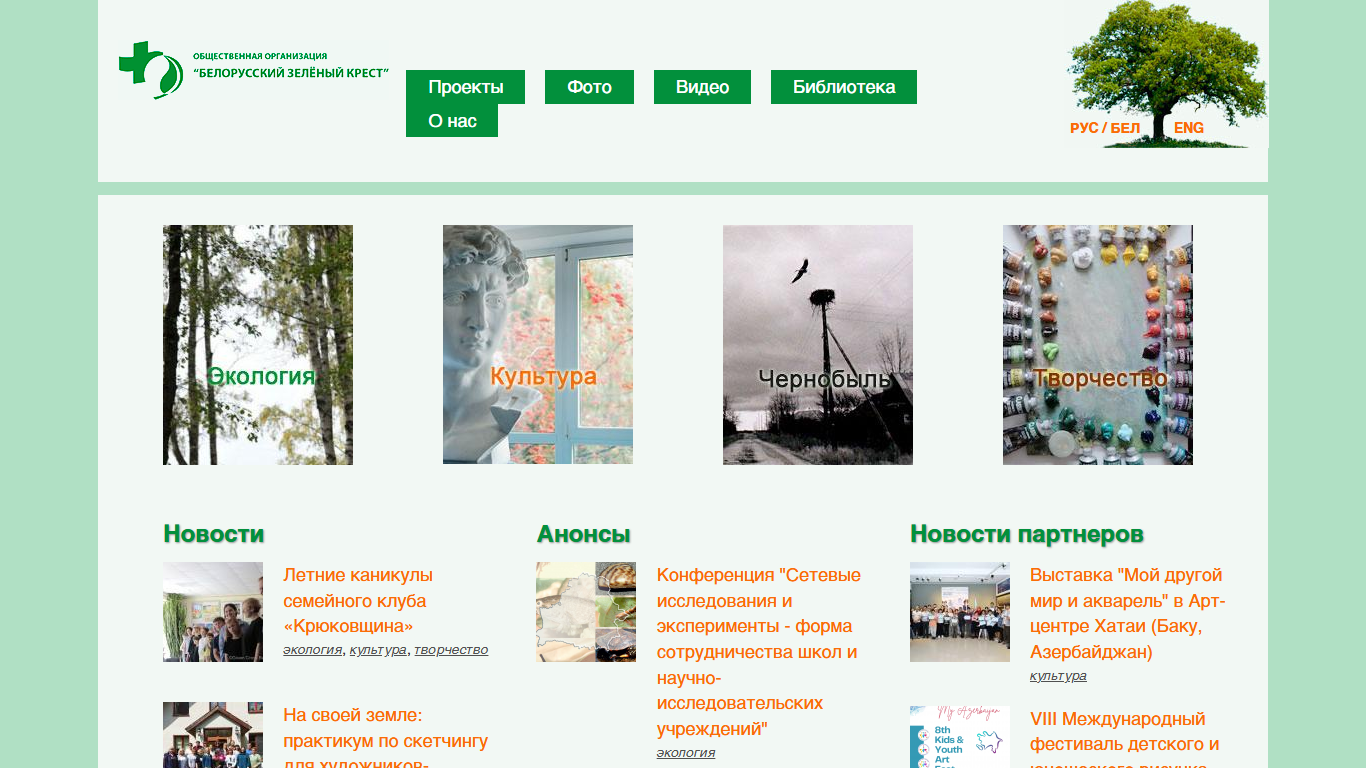Open article Летние каникулы семейного клуба «Крюковщина»

click(x=358, y=601)
